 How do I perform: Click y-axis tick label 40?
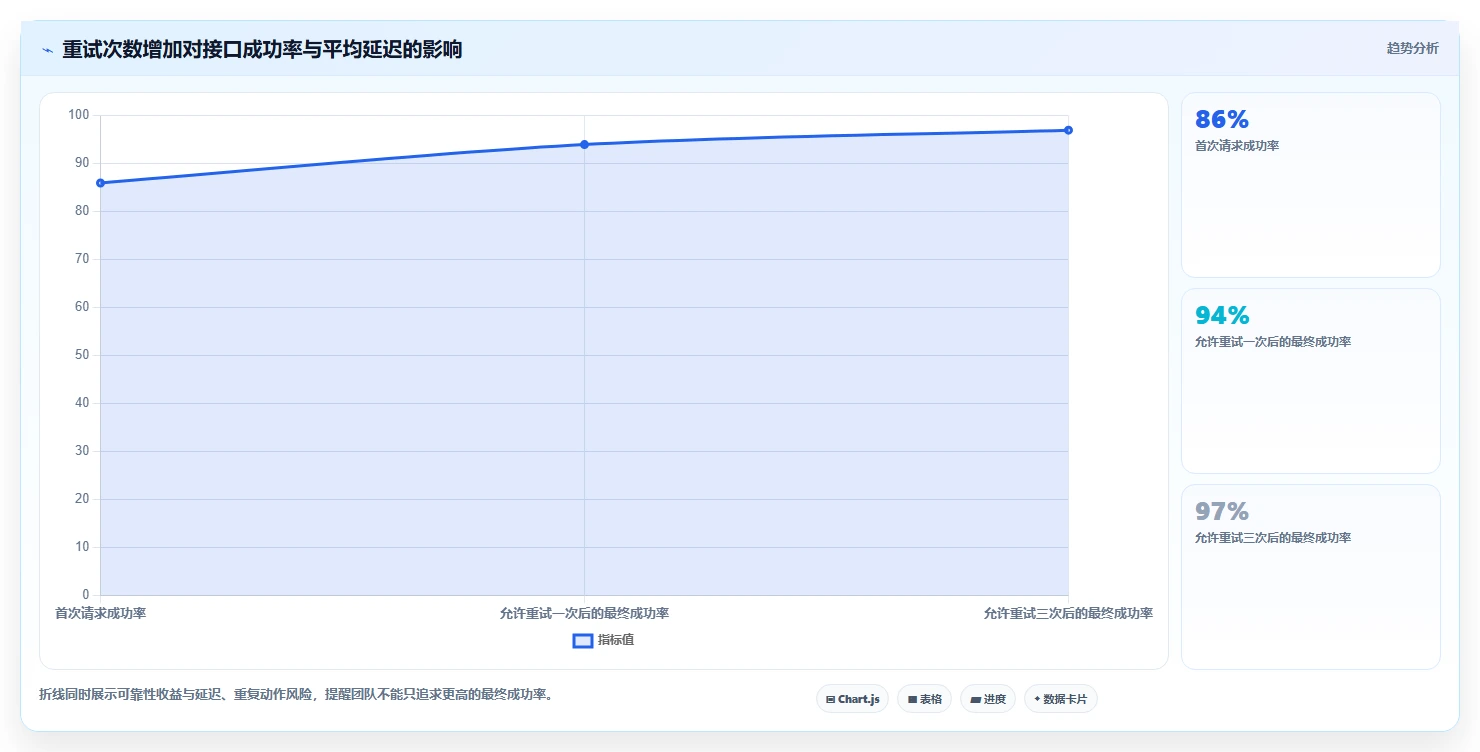(x=82, y=403)
